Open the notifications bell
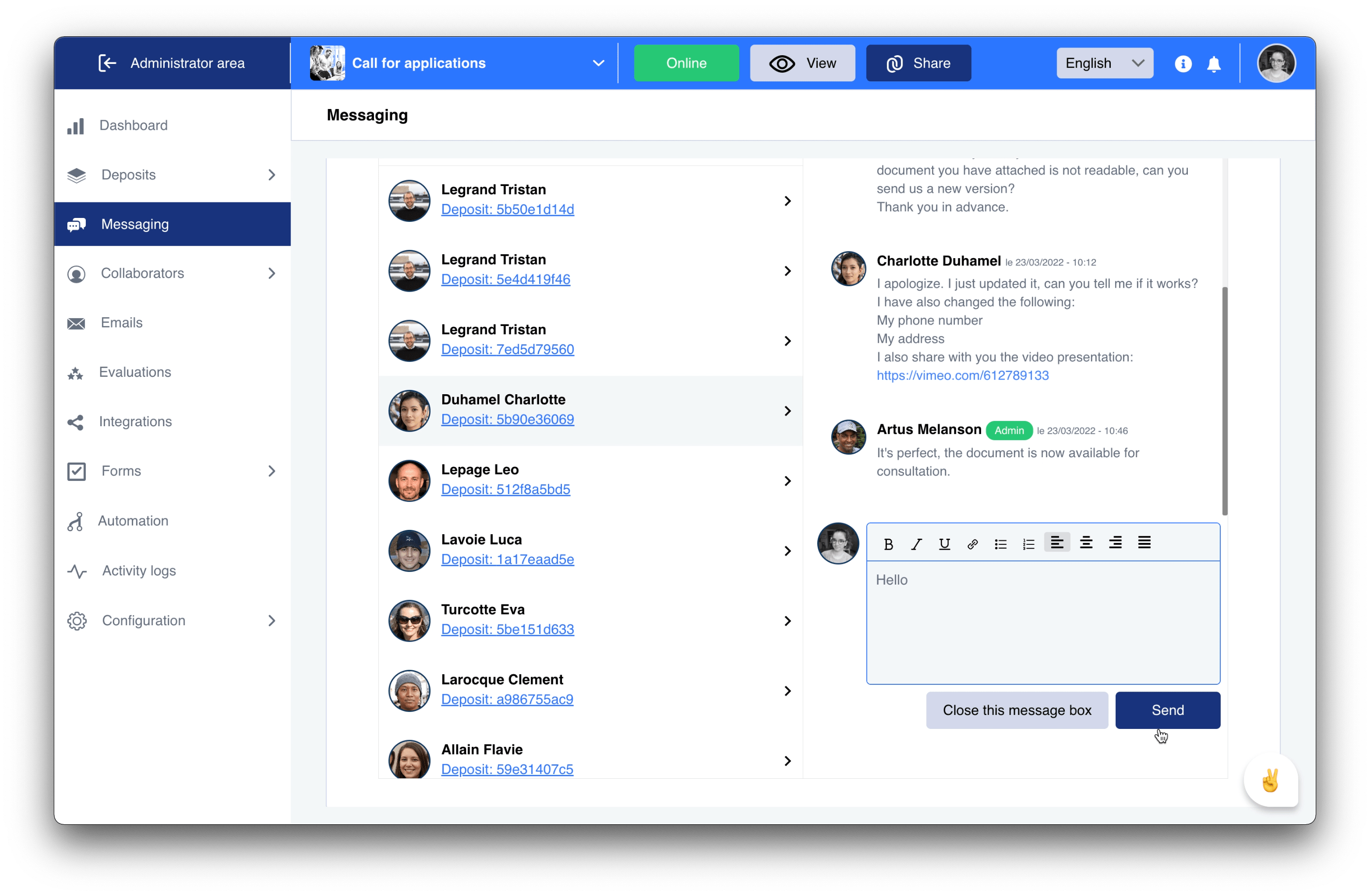This screenshot has height=896, width=1370. pos(1214,64)
